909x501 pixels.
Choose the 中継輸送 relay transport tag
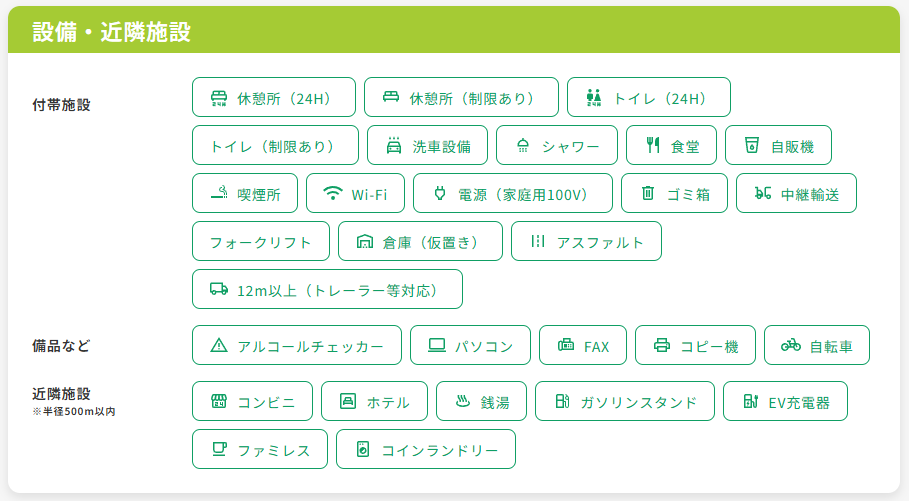pos(796,194)
